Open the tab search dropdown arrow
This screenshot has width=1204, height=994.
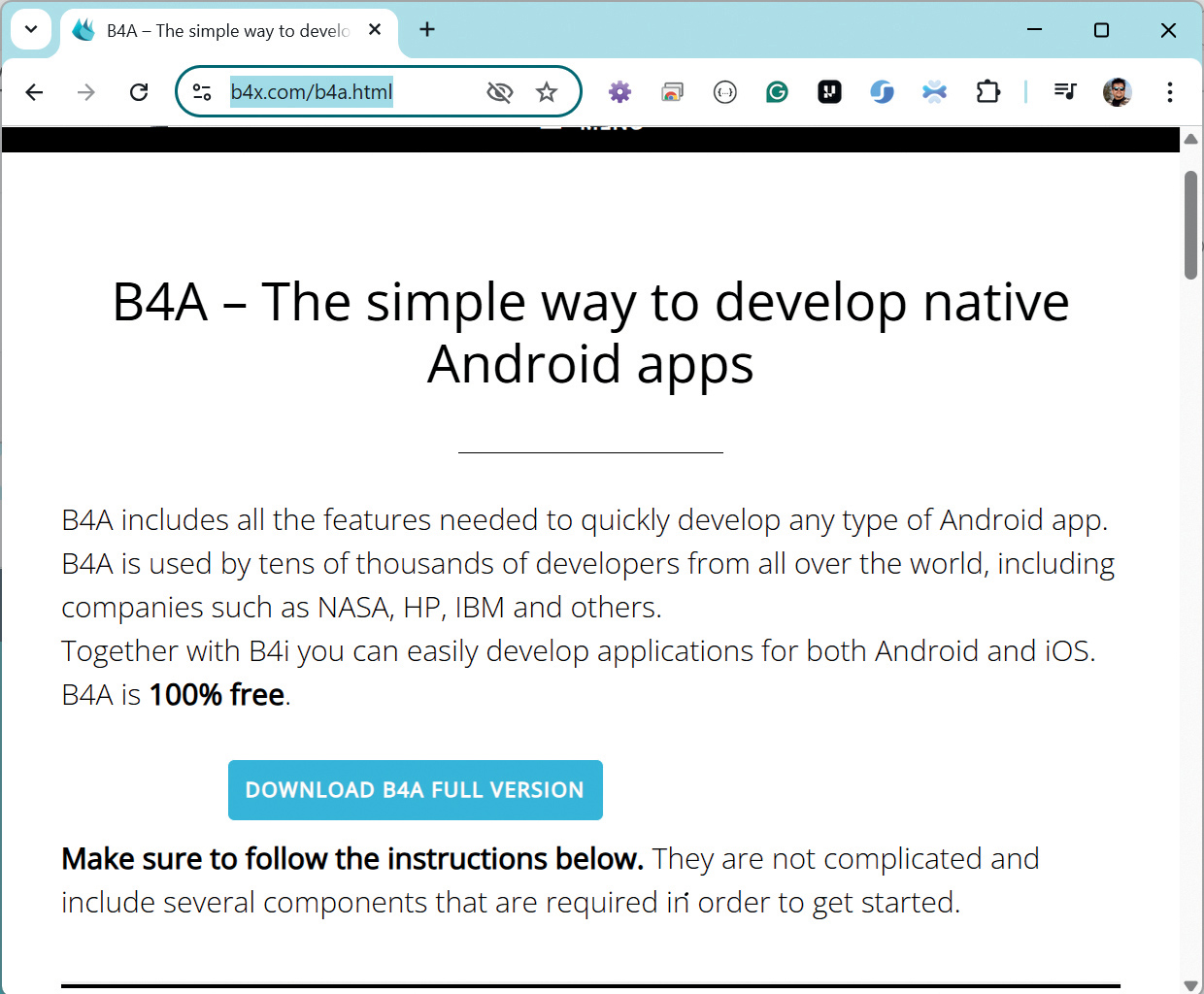[x=31, y=30]
